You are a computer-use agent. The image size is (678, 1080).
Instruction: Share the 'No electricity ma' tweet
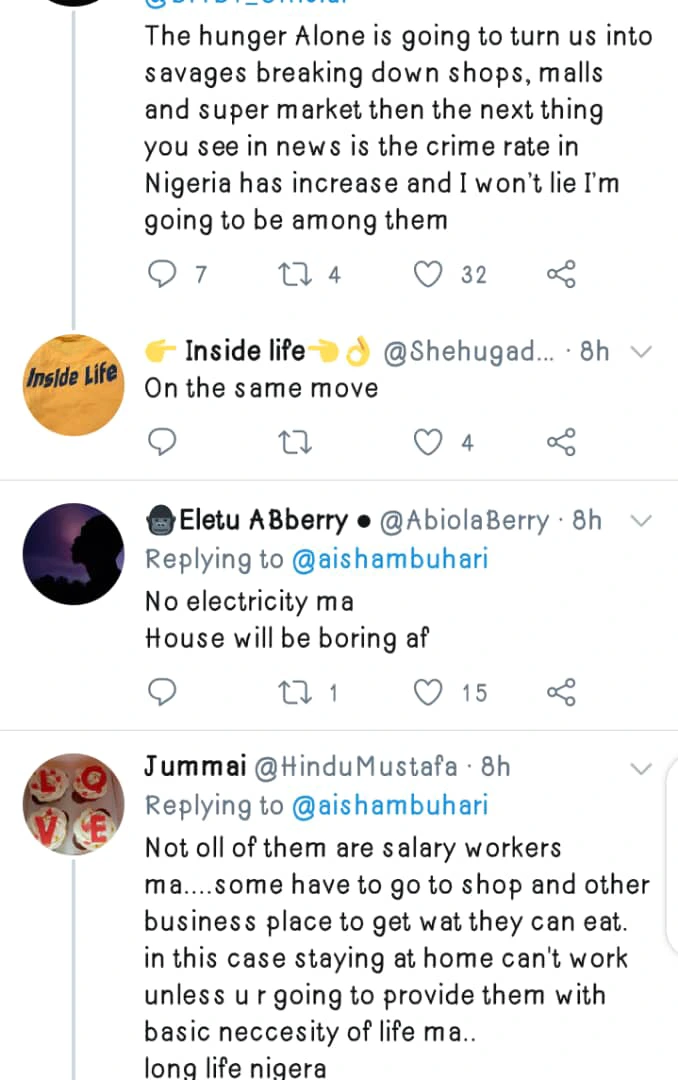tap(561, 692)
